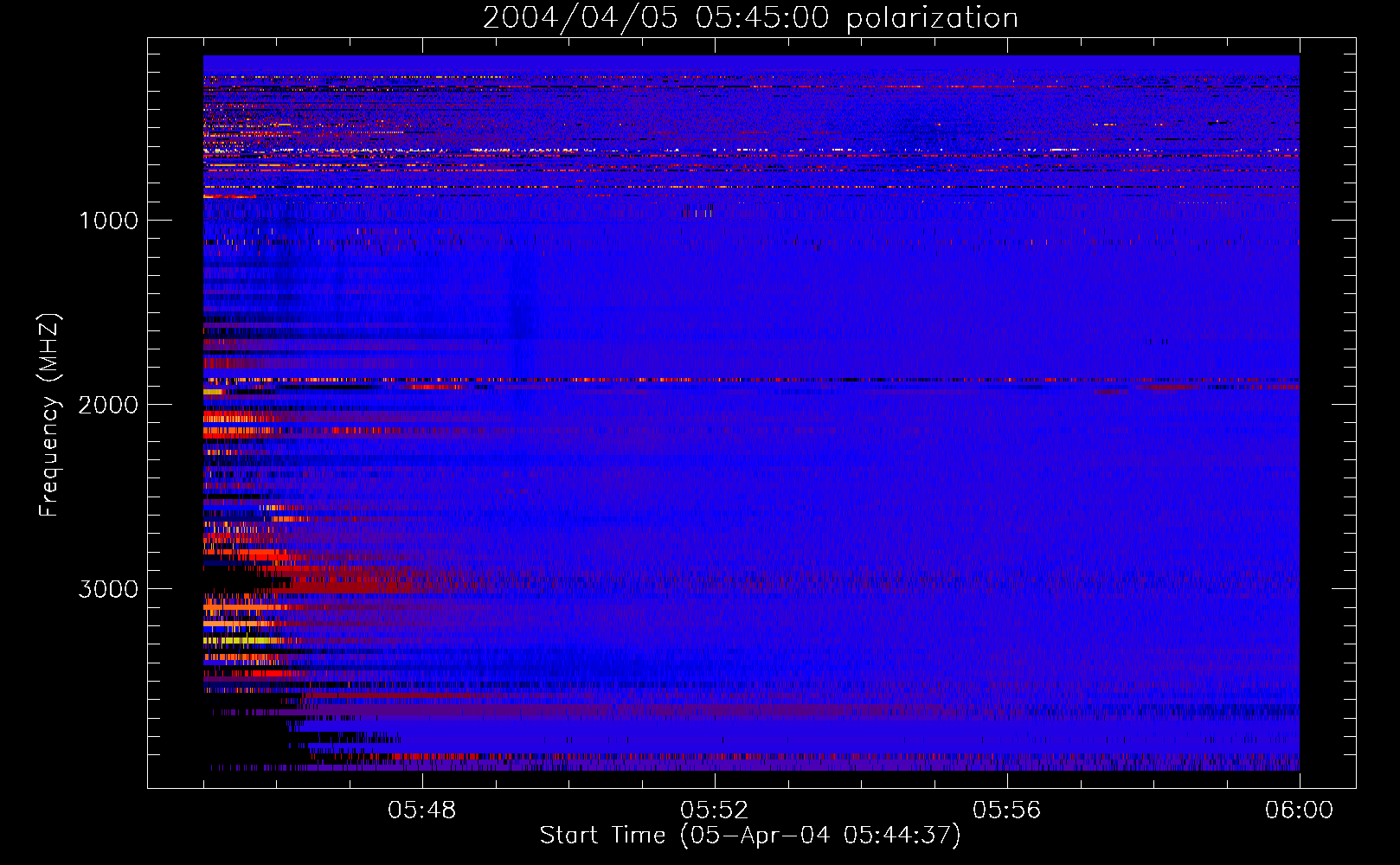Click the 06:00 time tick label

(x=1300, y=811)
